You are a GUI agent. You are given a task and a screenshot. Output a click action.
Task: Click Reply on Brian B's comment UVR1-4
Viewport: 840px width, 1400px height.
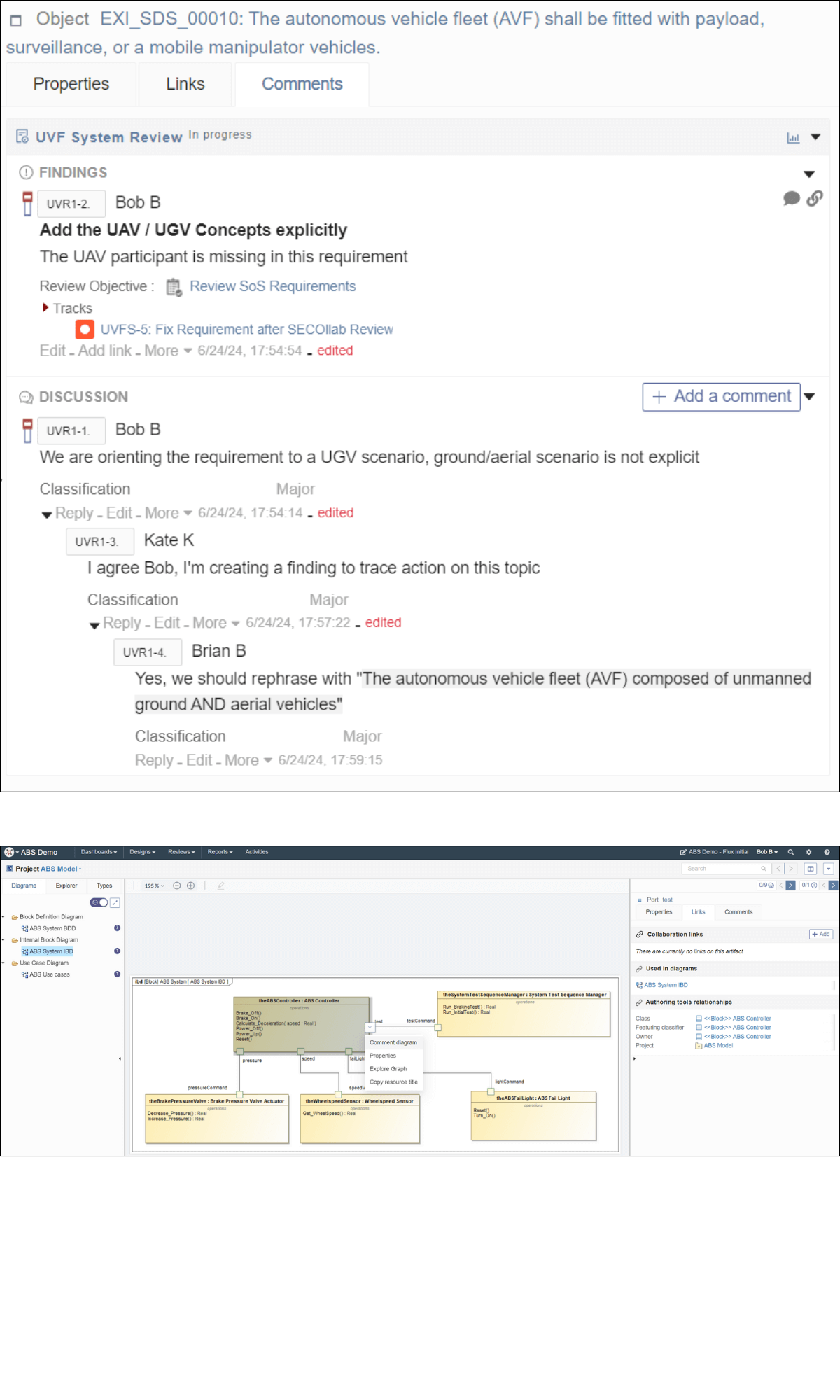[154, 760]
